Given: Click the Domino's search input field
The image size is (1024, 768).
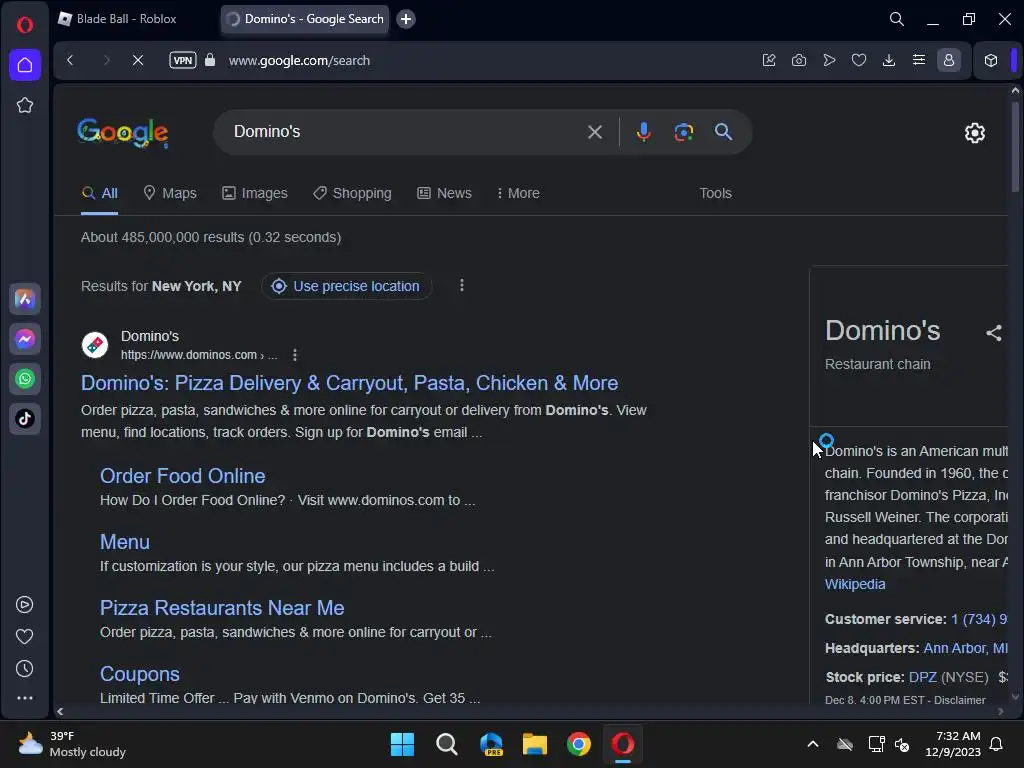Looking at the screenshot, I should coord(405,132).
